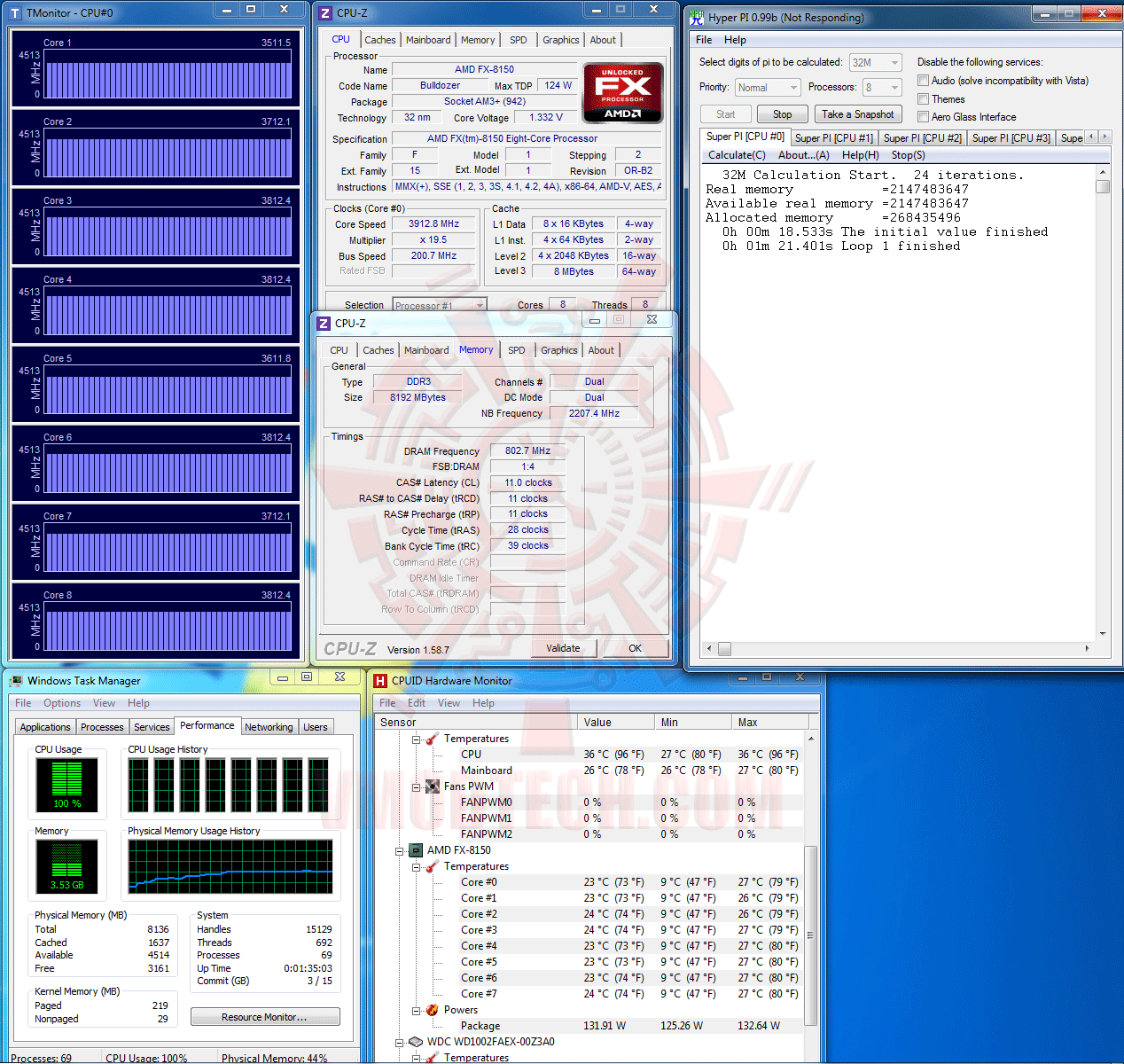1124x1064 pixels.
Task: Toggle the Aero Glass Interface checkbox
Action: [923, 117]
